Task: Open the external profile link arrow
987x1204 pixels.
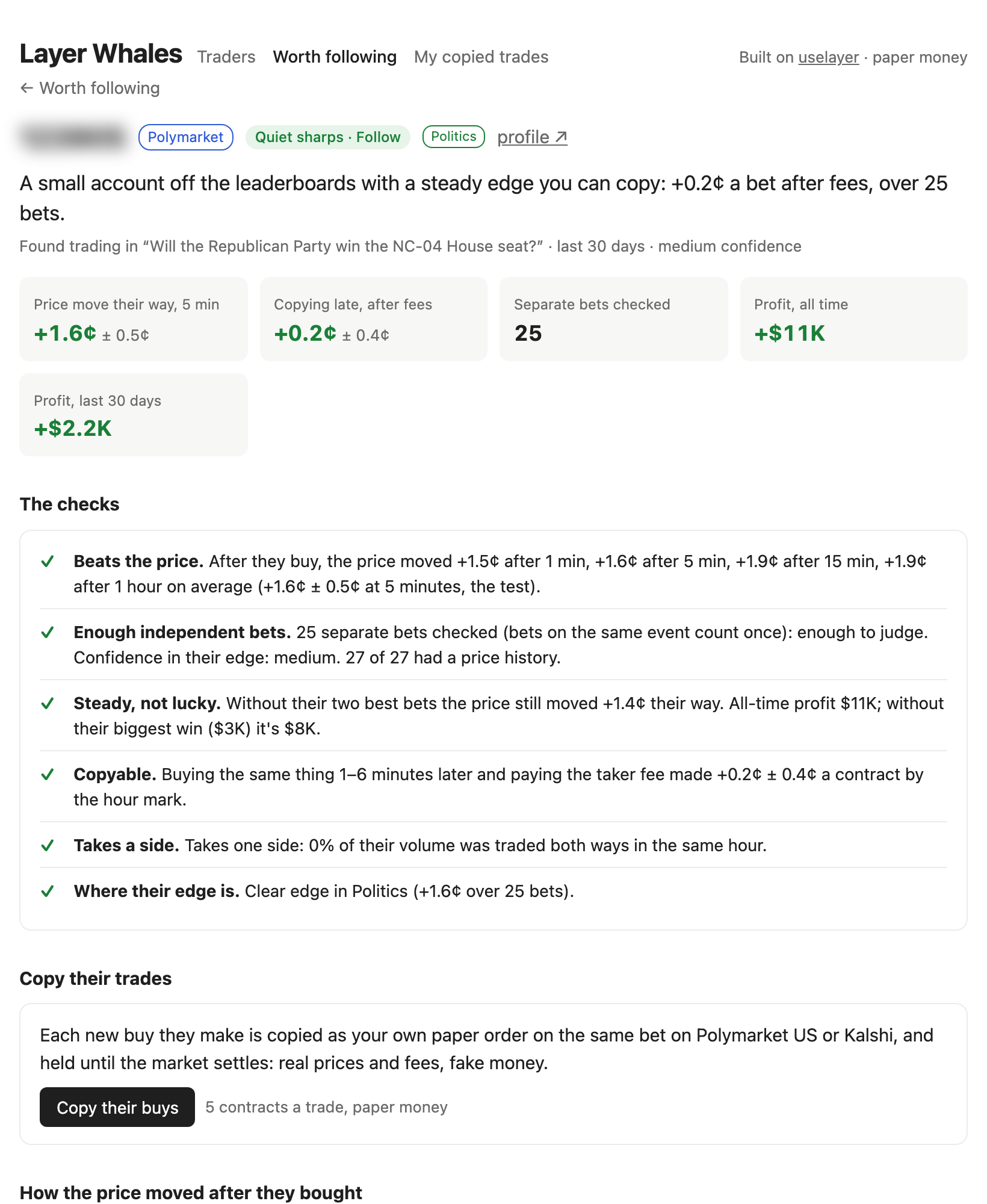Action: 561,137
